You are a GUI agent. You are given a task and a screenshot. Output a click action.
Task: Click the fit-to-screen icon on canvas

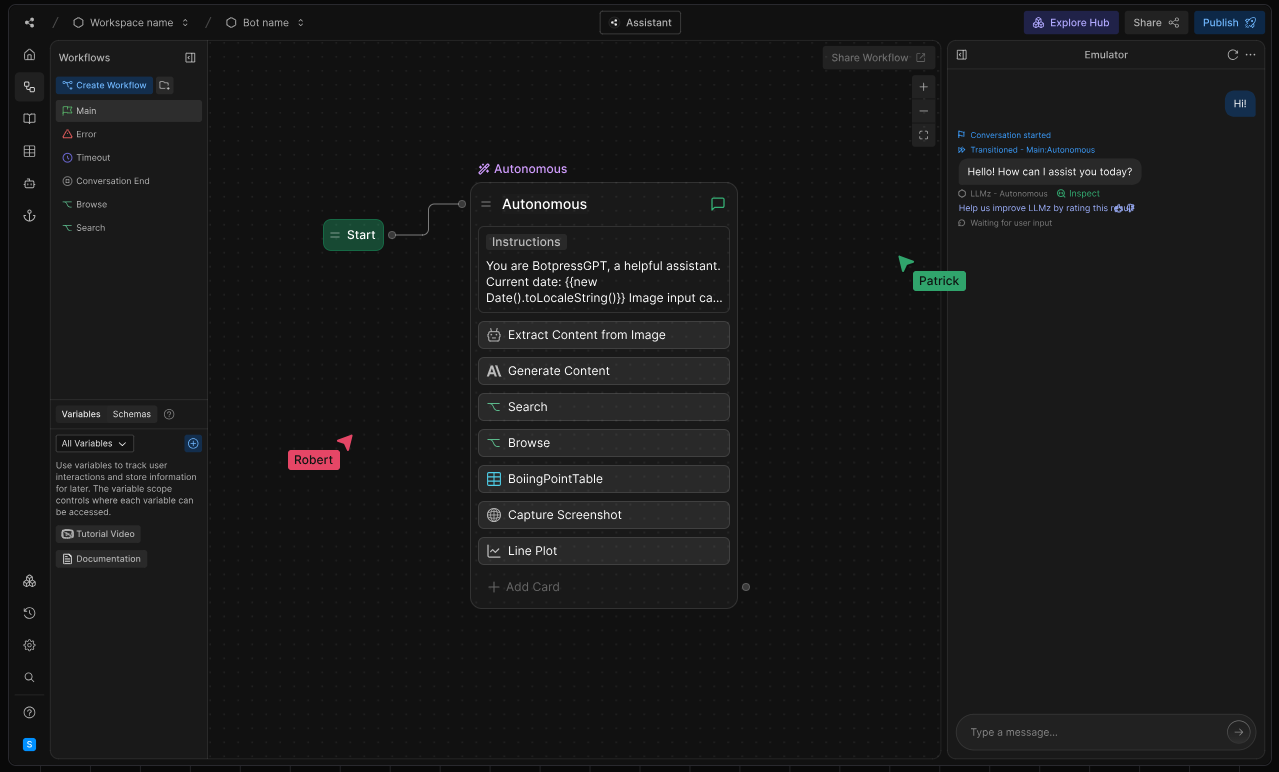923,135
